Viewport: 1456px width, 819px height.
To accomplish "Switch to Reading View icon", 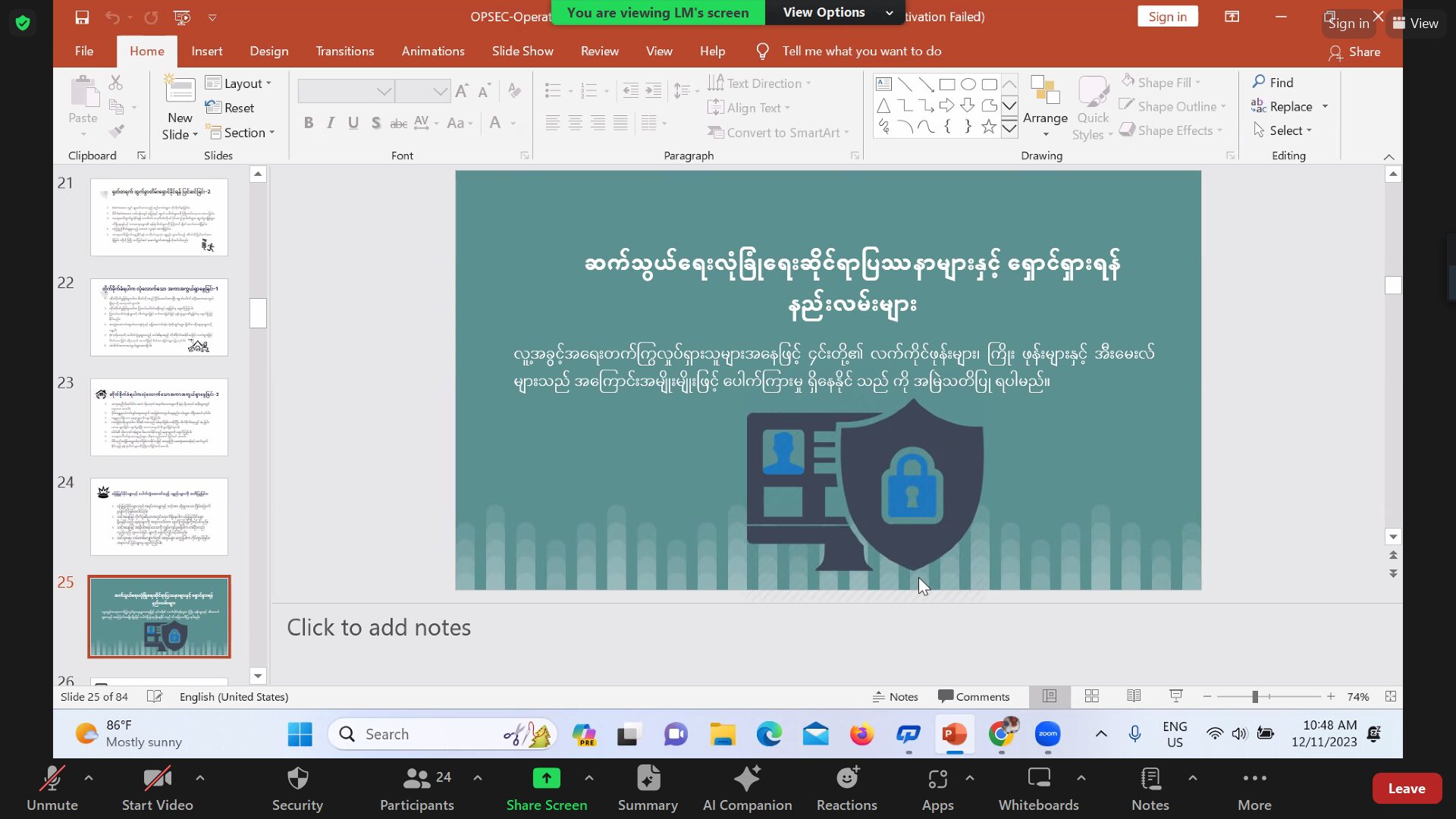I will (1134, 696).
